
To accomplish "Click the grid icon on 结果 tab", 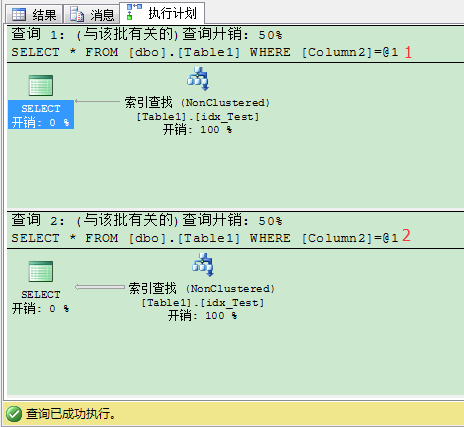I will pos(19,14).
